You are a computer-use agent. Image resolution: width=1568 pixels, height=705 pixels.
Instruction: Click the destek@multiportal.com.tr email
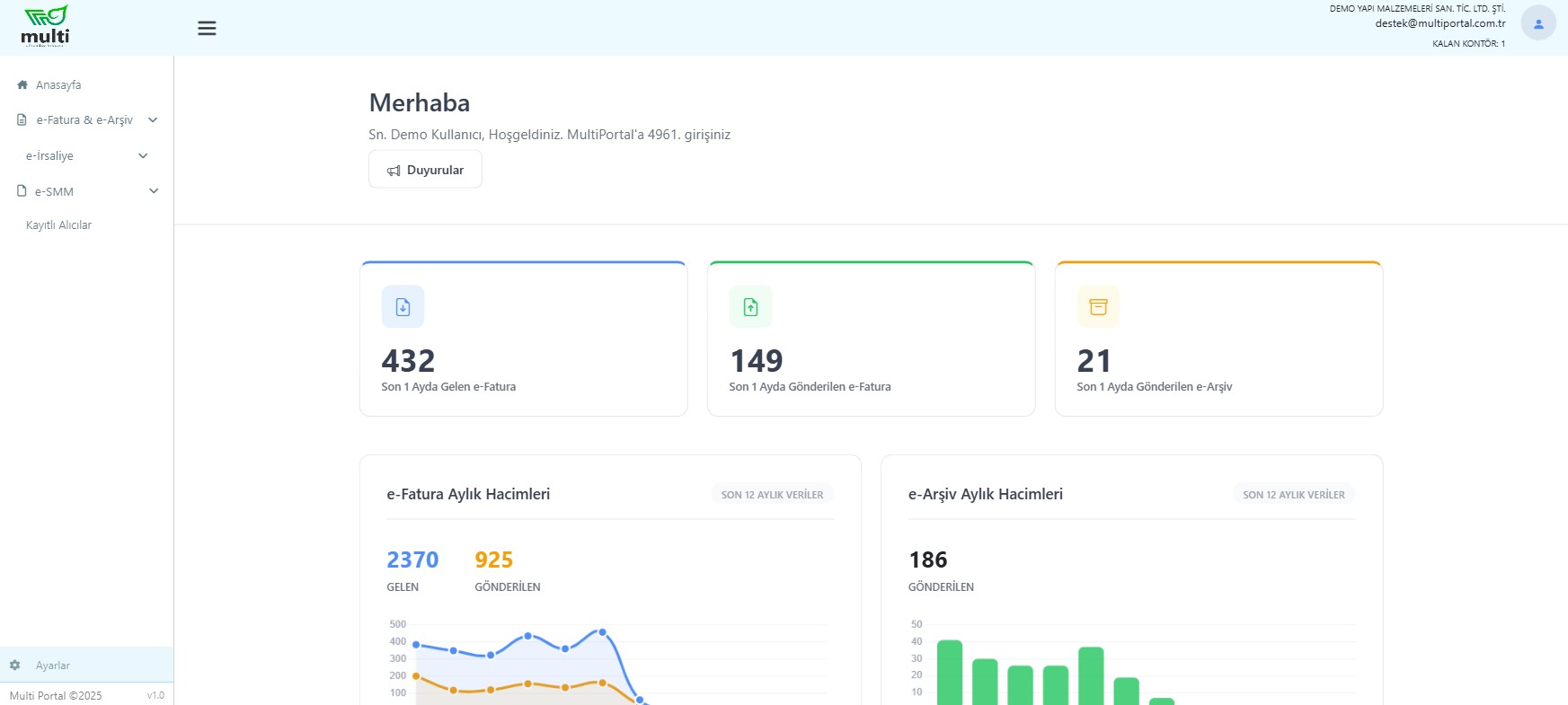(1440, 23)
